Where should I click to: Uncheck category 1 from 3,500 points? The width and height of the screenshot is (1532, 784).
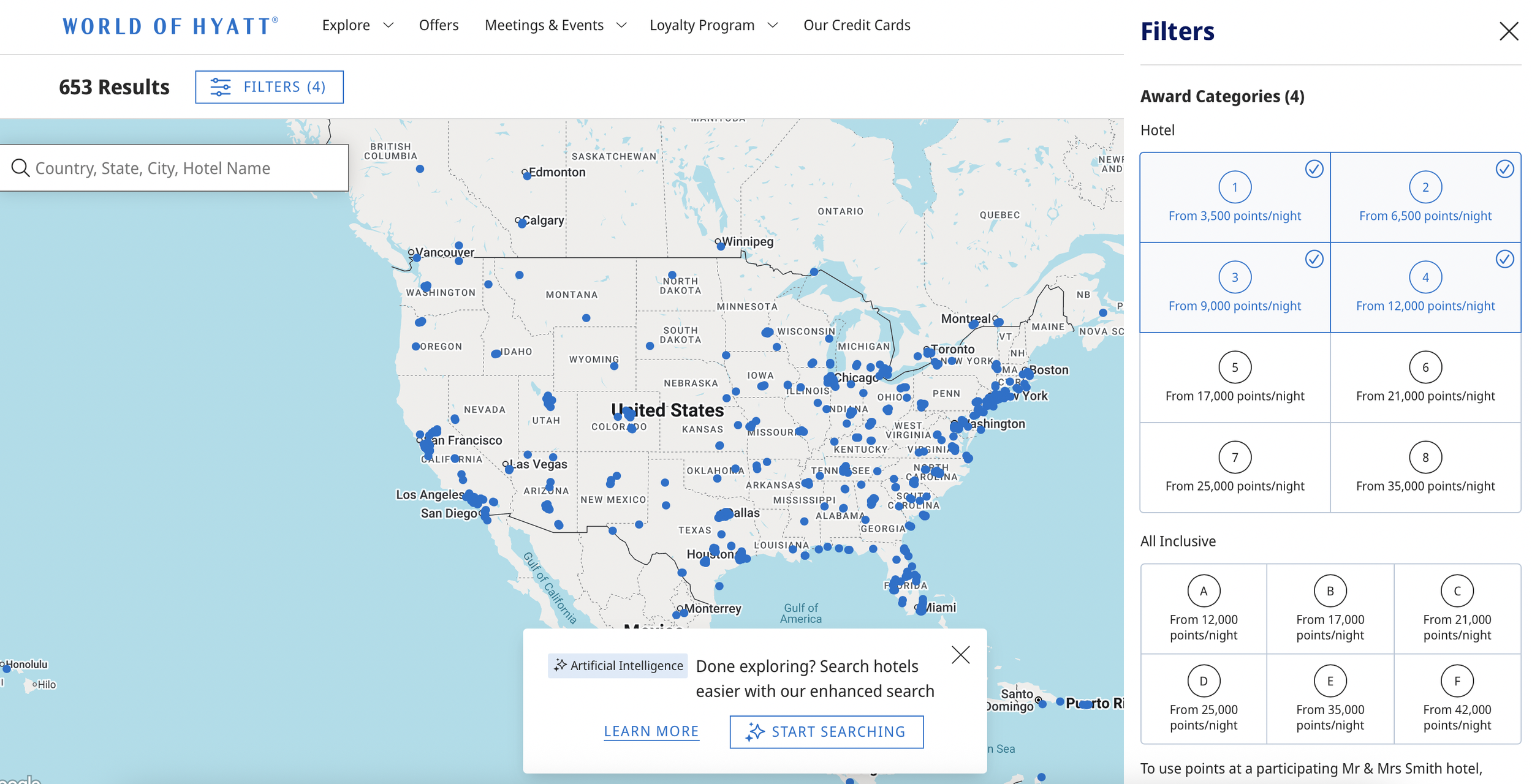pos(1234,197)
